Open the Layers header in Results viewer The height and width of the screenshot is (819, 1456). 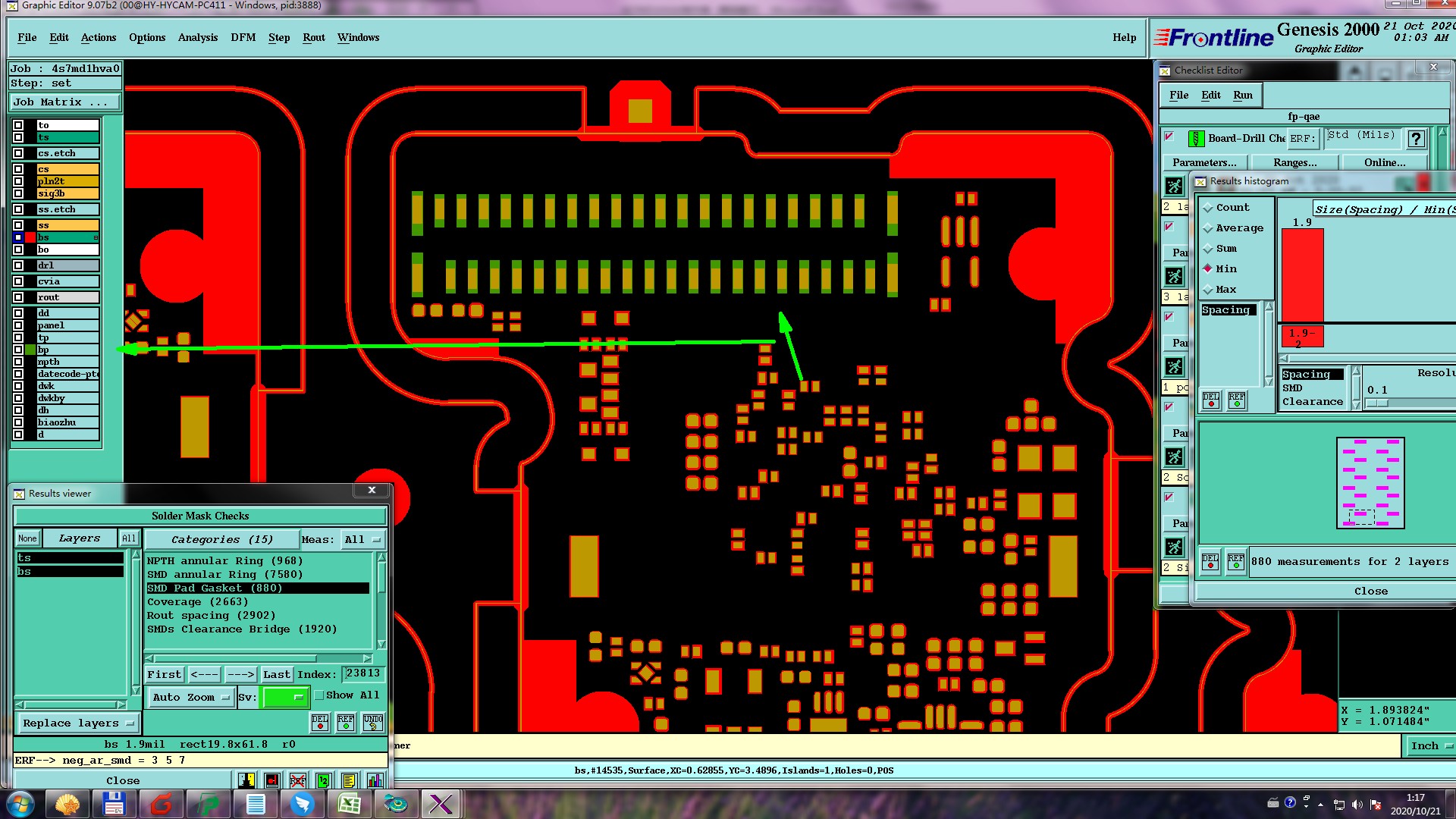[80, 538]
